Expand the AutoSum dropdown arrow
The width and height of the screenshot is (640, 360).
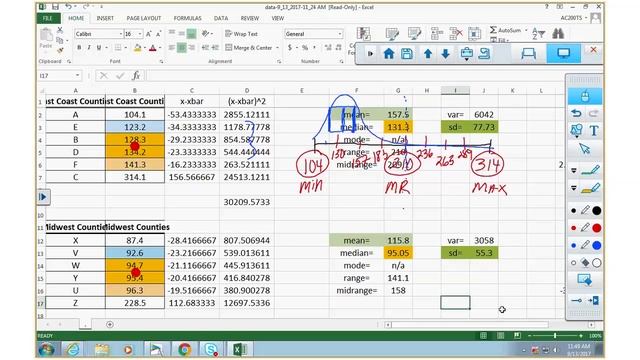click(526, 30)
